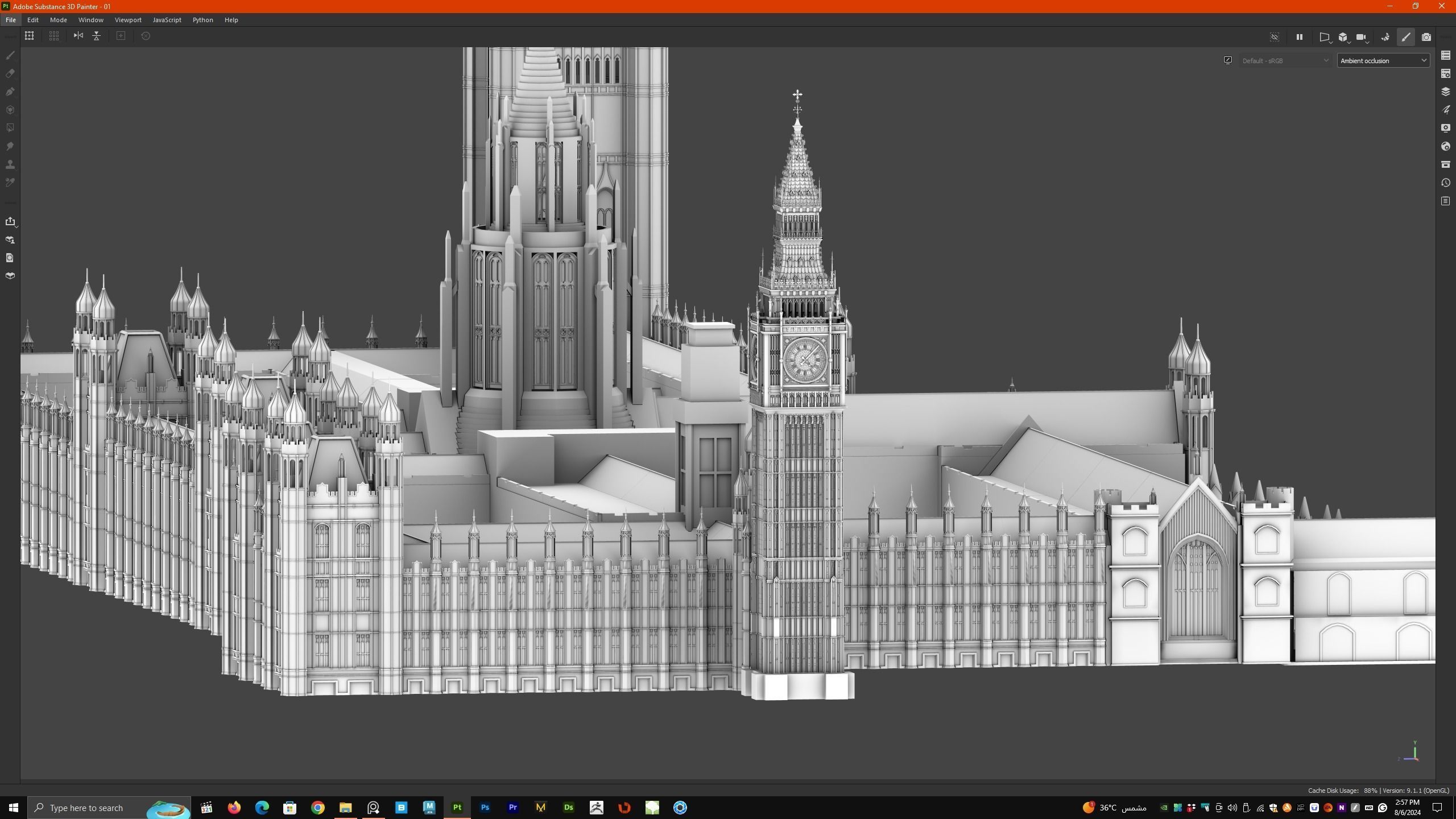Viewport: 1456px width, 819px height.
Task: Open the resource updater icon
Action: coord(10,258)
